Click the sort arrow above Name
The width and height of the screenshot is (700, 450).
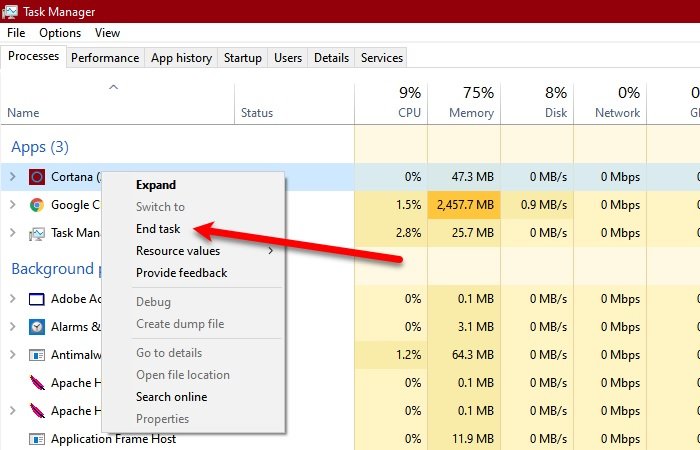[x=113, y=87]
